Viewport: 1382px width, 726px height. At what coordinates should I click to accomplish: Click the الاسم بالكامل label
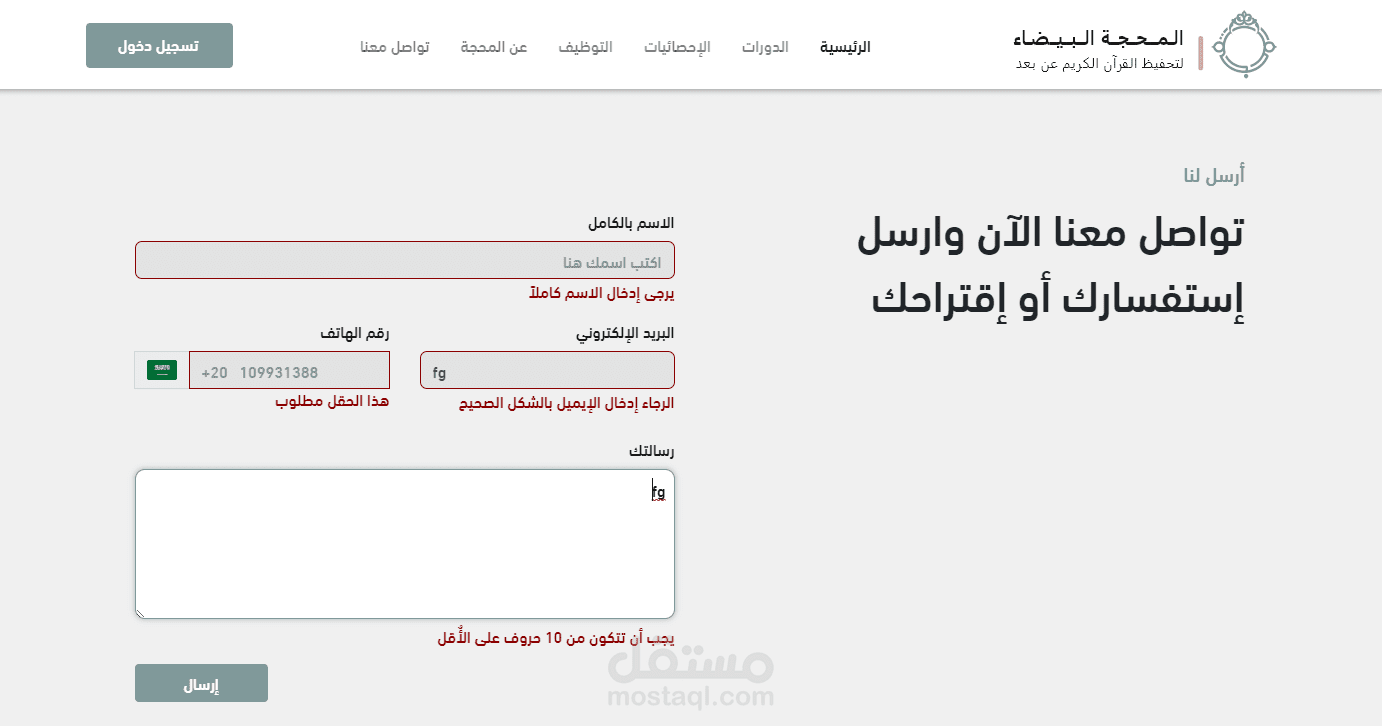click(631, 223)
